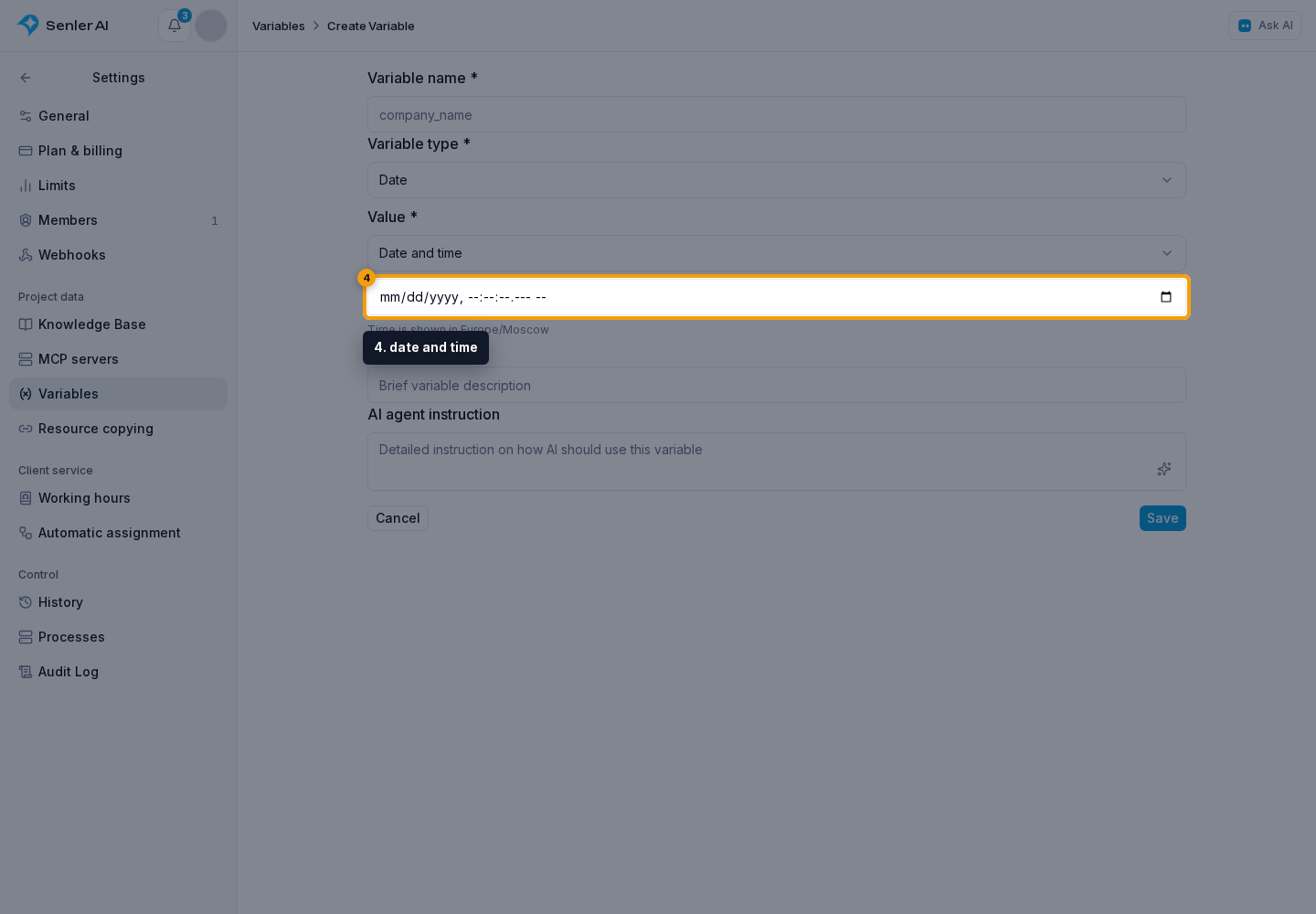The width and height of the screenshot is (1316, 914).
Task: Click the back arrow beside Settings
Action: point(26,78)
